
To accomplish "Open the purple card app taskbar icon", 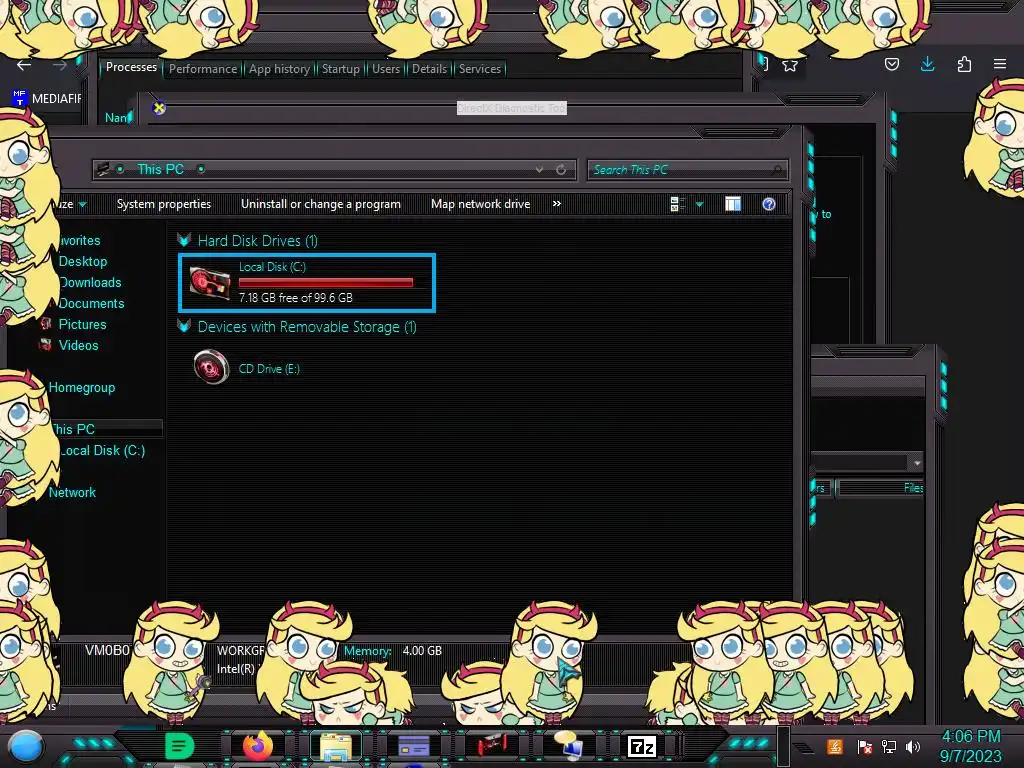I will pyautogui.click(x=413, y=746).
